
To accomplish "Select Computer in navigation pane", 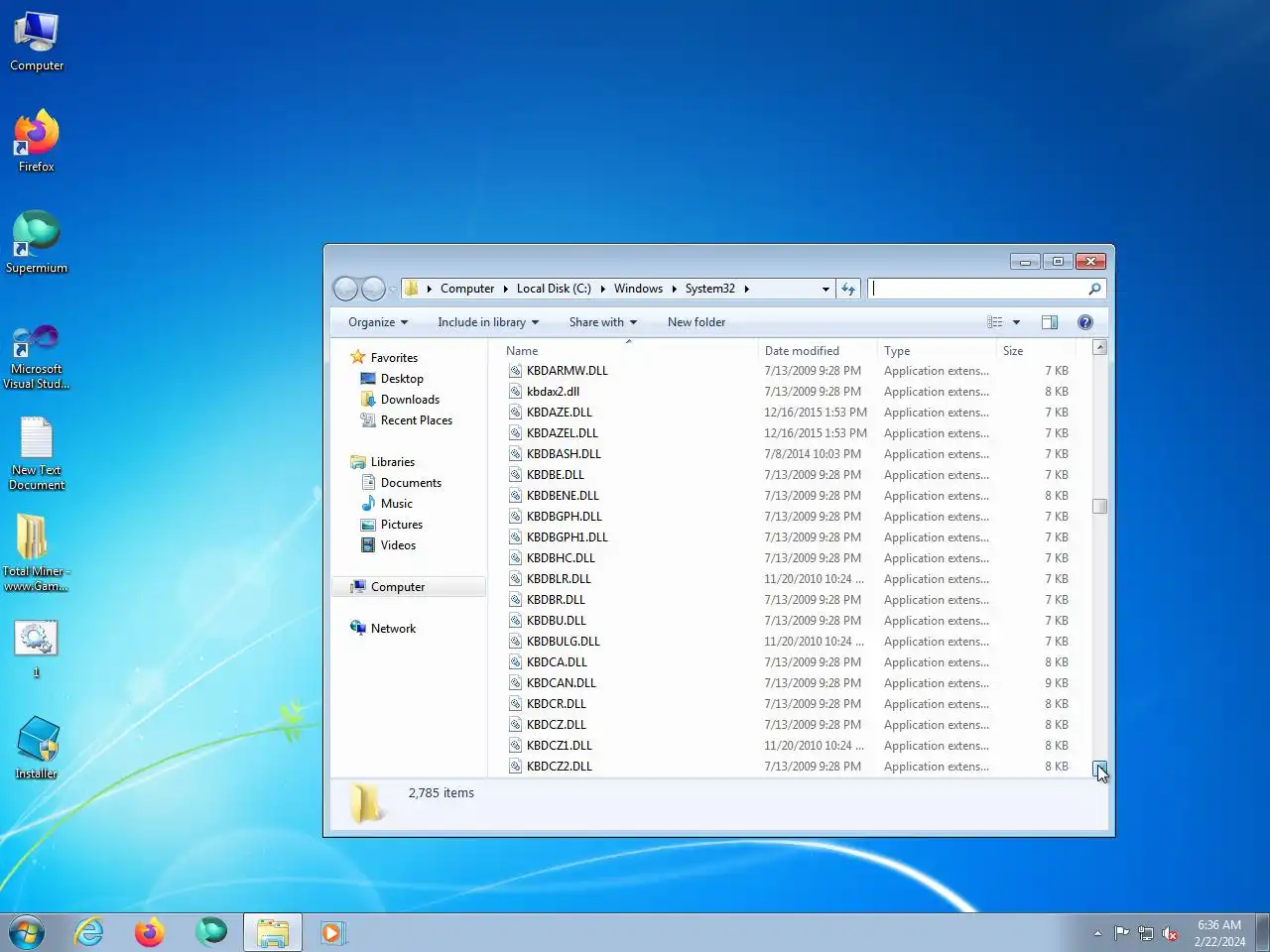I will point(398,587).
